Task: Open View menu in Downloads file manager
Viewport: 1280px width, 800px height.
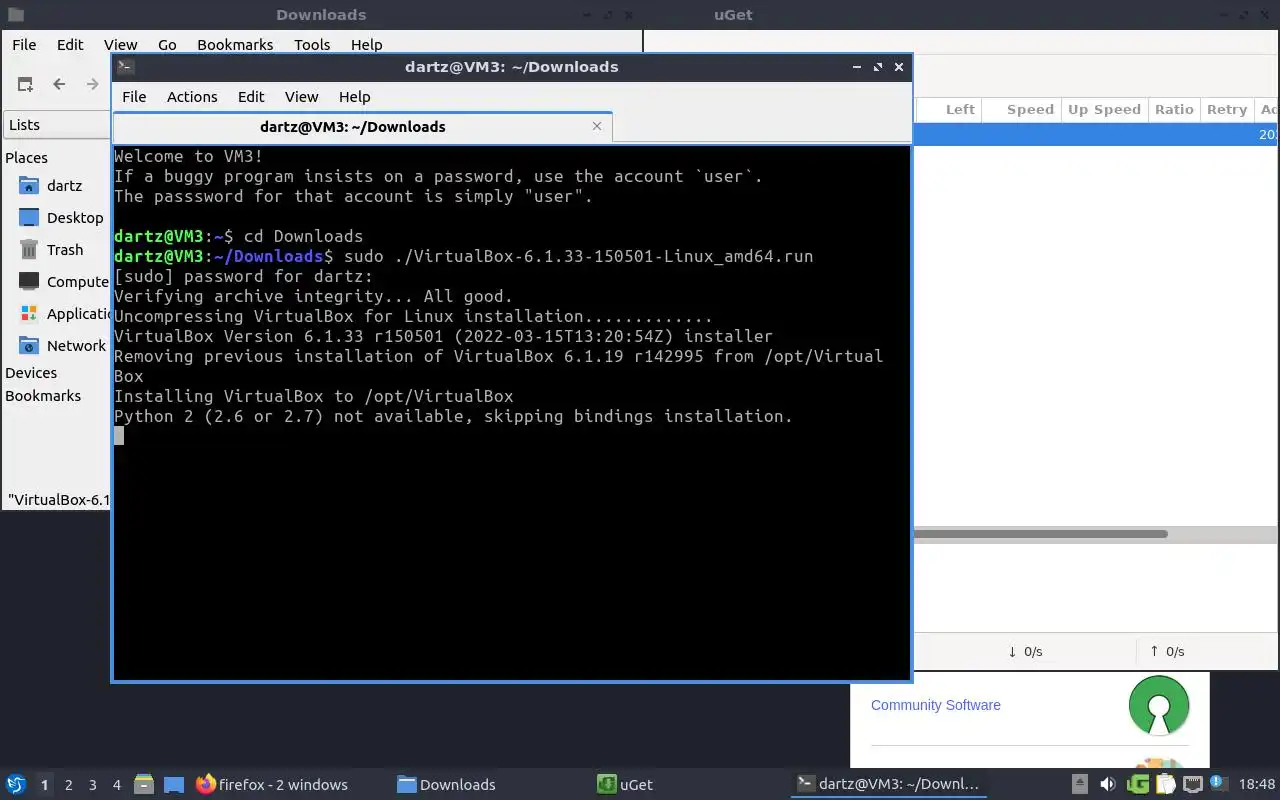Action: 120,45
